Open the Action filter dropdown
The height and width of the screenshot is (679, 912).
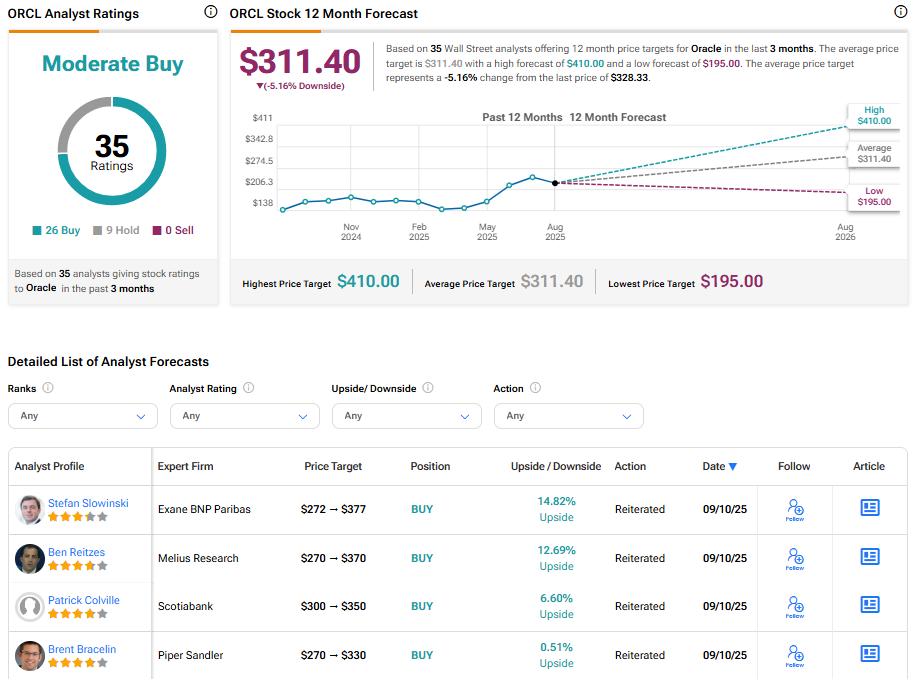tap(569, 416)
